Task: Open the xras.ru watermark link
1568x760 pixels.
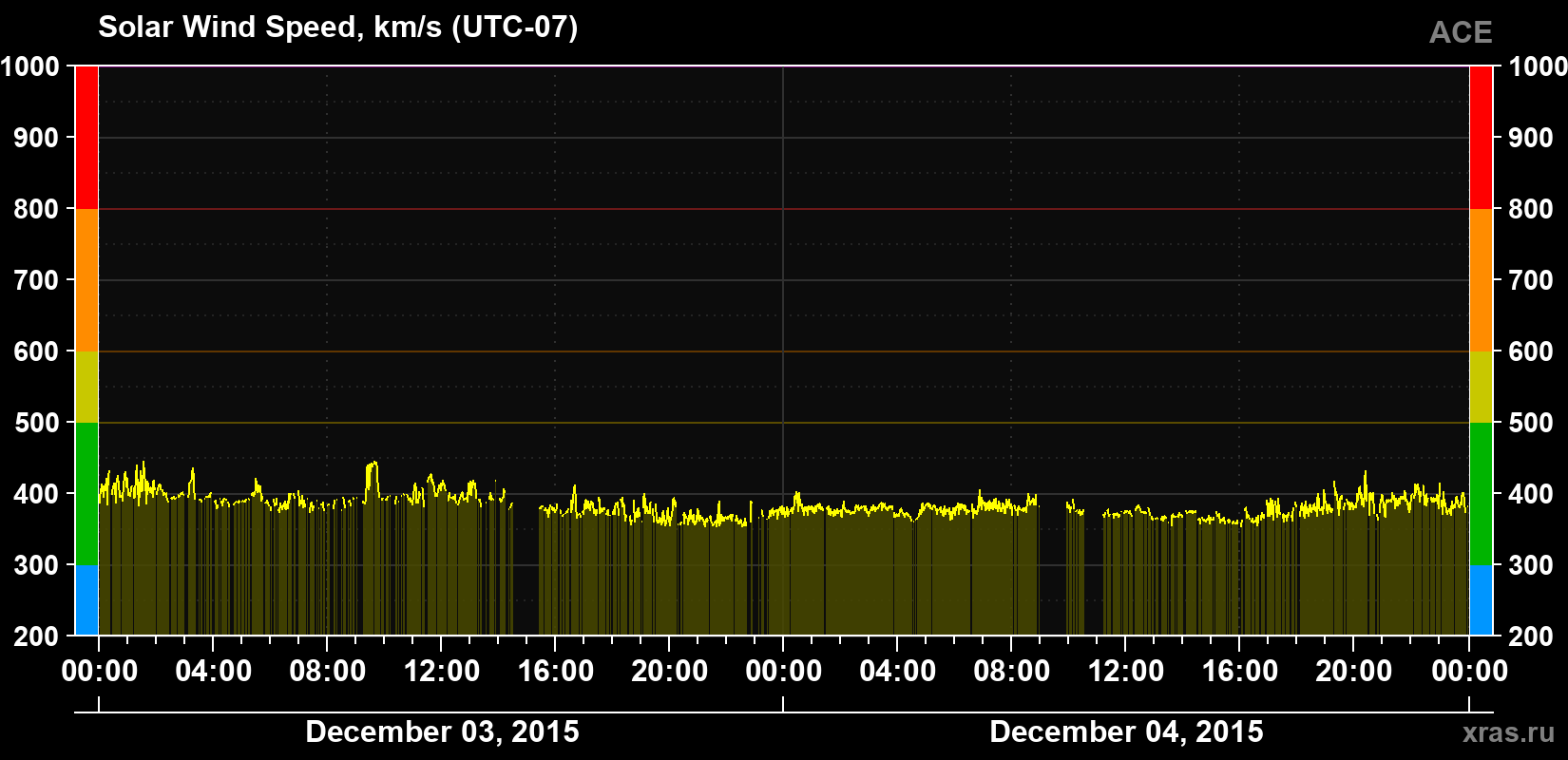Action: (1509, 732)
